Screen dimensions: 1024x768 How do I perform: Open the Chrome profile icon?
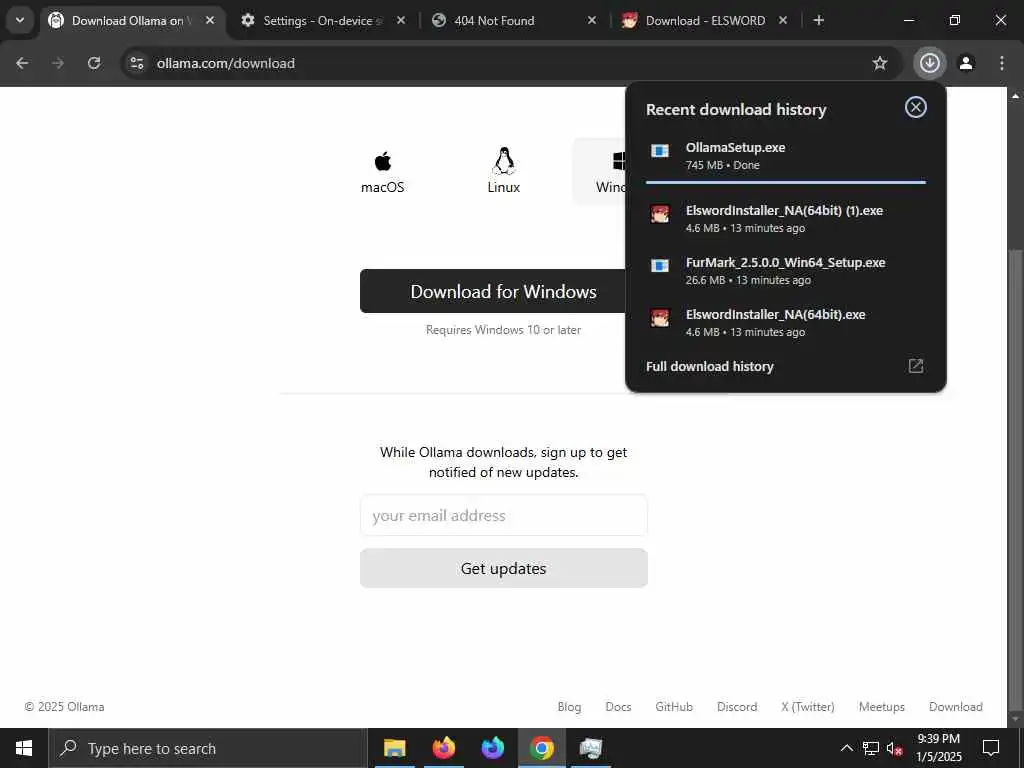(966, 63)
